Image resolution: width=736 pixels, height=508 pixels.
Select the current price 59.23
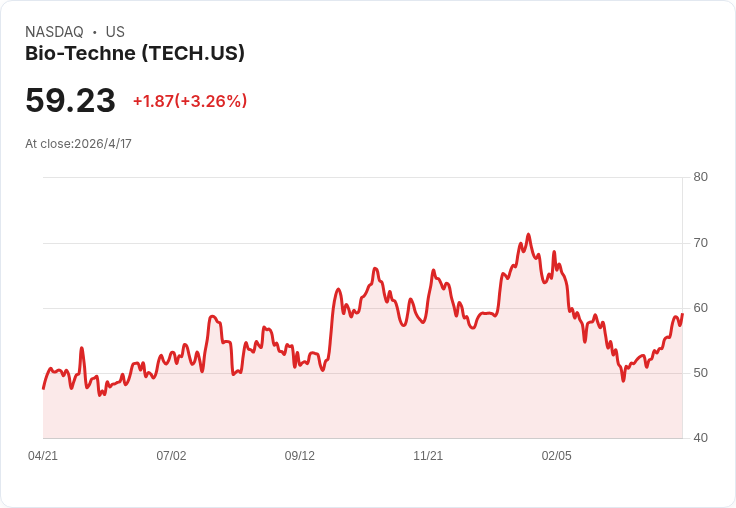70,101
